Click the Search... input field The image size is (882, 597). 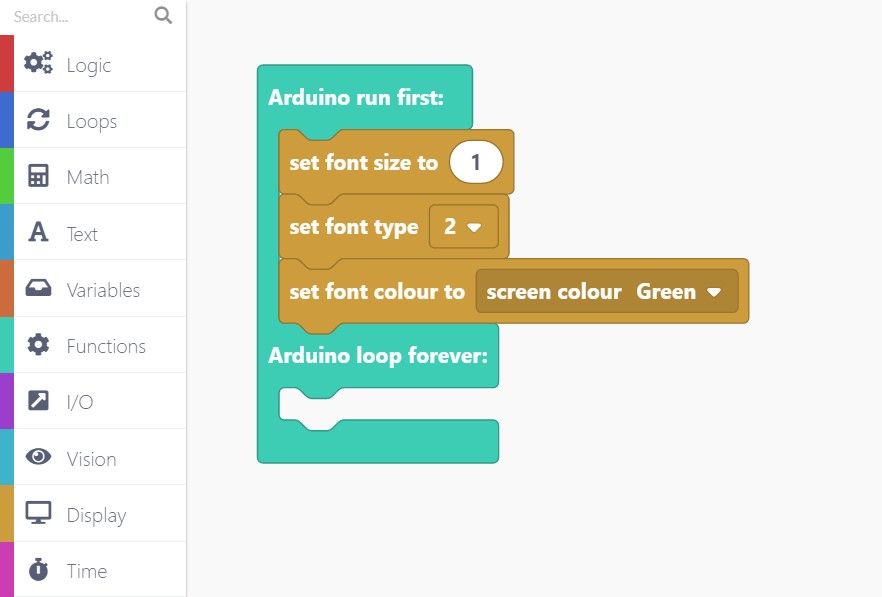click(x=79, y=16)
